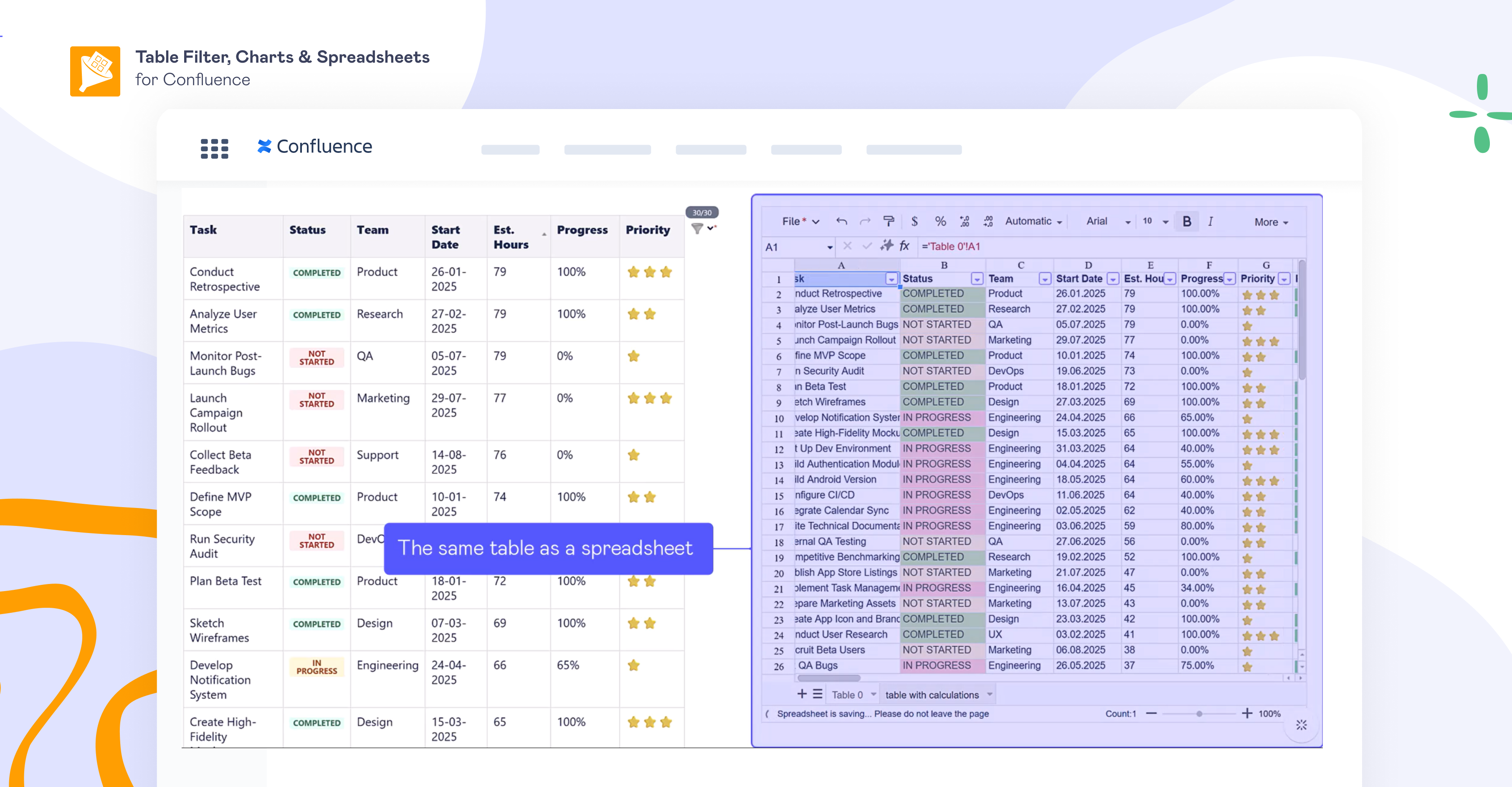Screen dimensions: 1512x787
Task: Open the Automatic number format dropdown
Action: (x=1033, y=221)
